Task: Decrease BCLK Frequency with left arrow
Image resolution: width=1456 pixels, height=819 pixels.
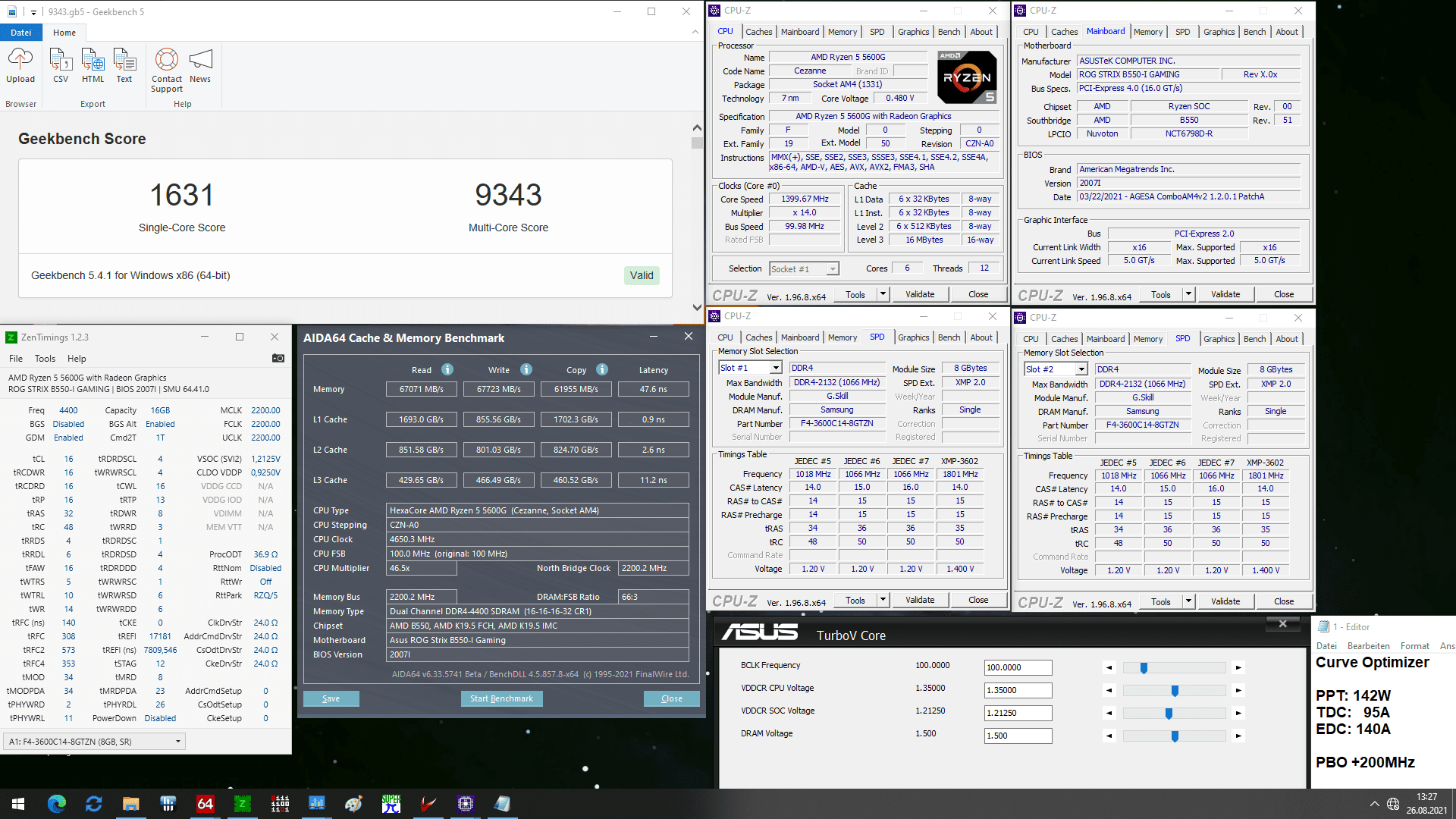Action: pyautogui.click(x=1109, y=667)
